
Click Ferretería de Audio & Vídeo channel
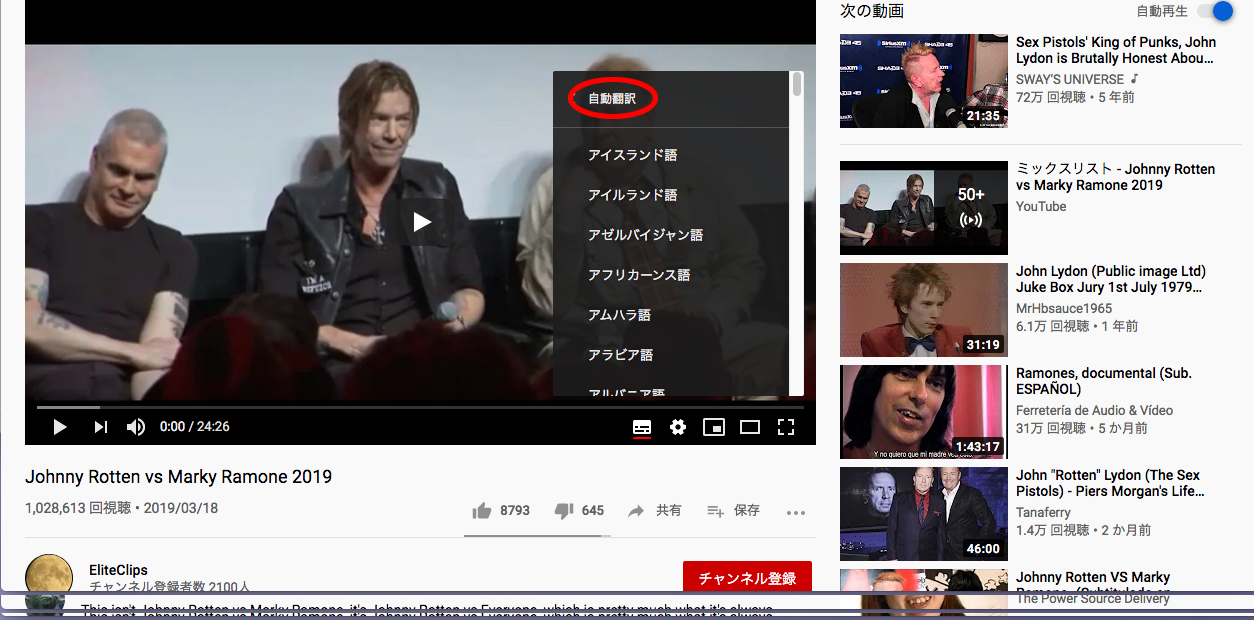[1094, 410]
